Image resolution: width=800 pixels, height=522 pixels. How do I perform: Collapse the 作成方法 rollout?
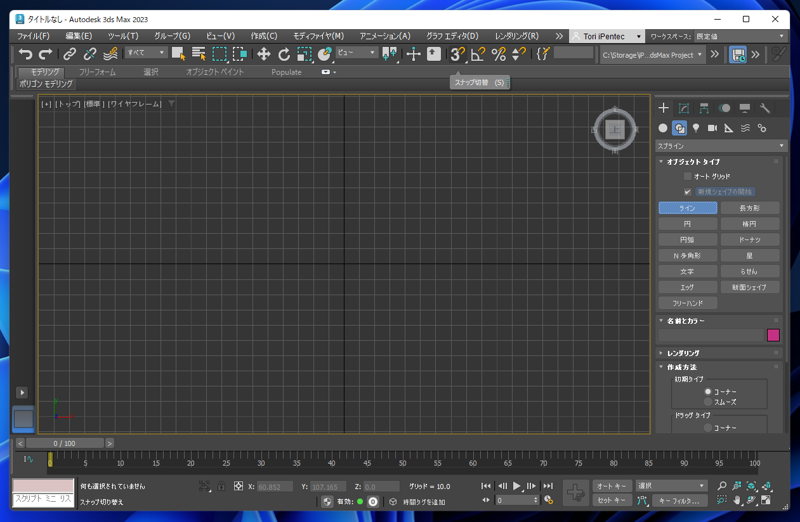tap(681, 367)
